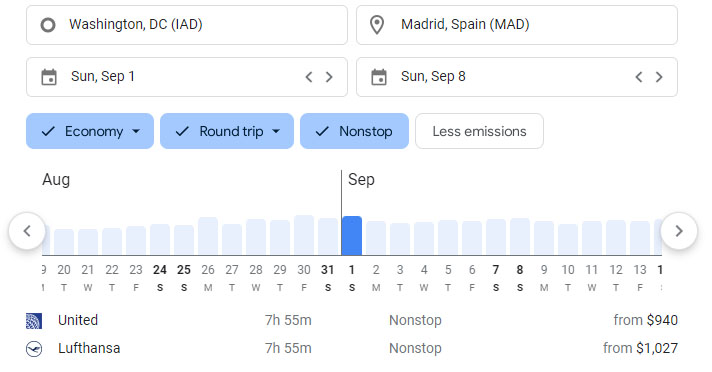Open the United flight from $940
The height and width of the screenshot is (372, 712).
tap(351, 320)
